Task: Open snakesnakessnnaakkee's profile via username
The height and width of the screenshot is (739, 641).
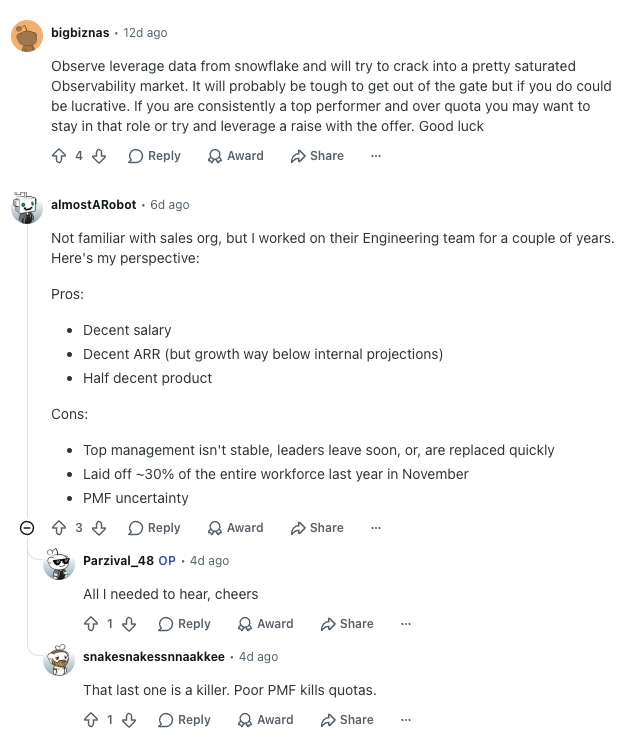Action: 154,657
